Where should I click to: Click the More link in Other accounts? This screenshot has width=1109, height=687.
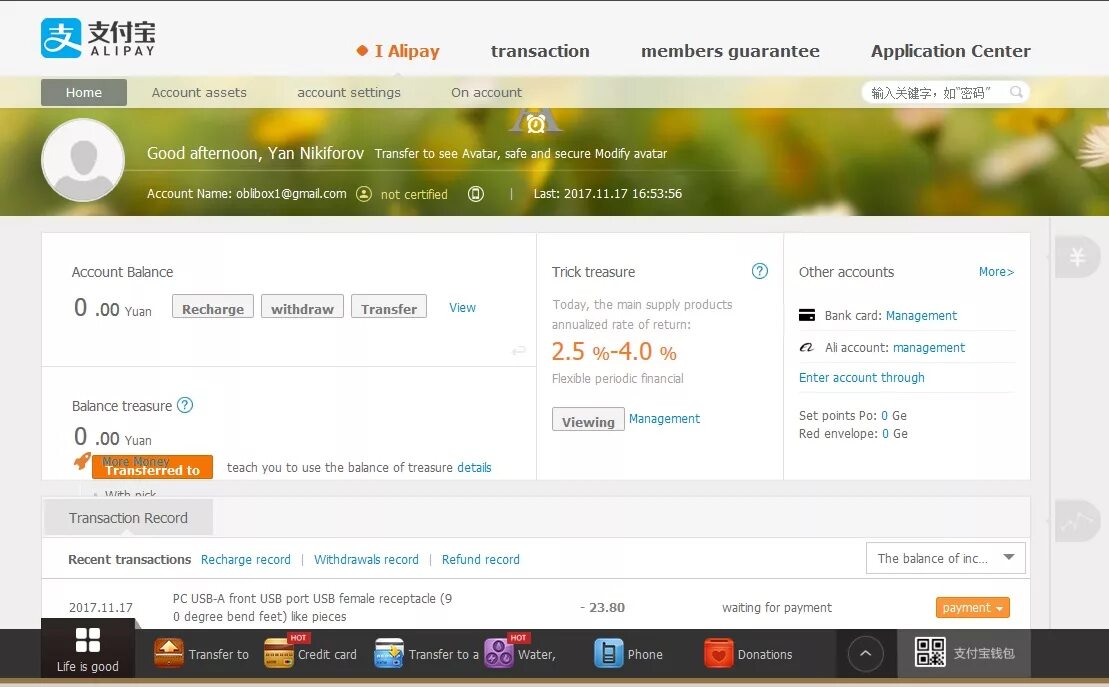996,272
